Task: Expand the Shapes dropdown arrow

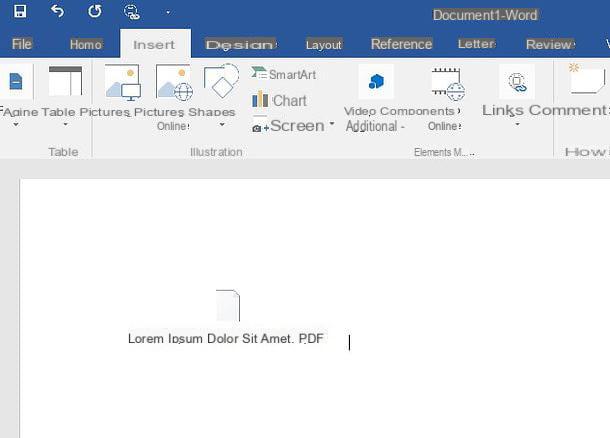Action: tap(222, 125)
